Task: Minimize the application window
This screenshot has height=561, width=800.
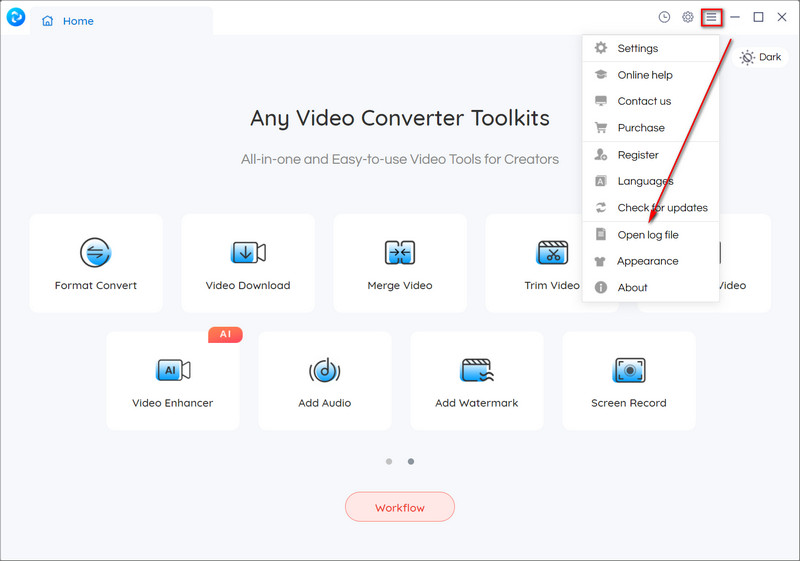Action: click(735, 17)
